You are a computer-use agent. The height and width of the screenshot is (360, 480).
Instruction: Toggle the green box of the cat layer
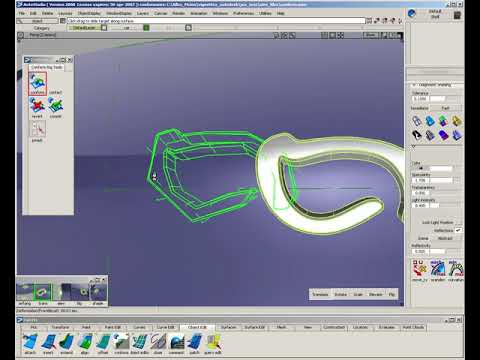pos(146,28)
